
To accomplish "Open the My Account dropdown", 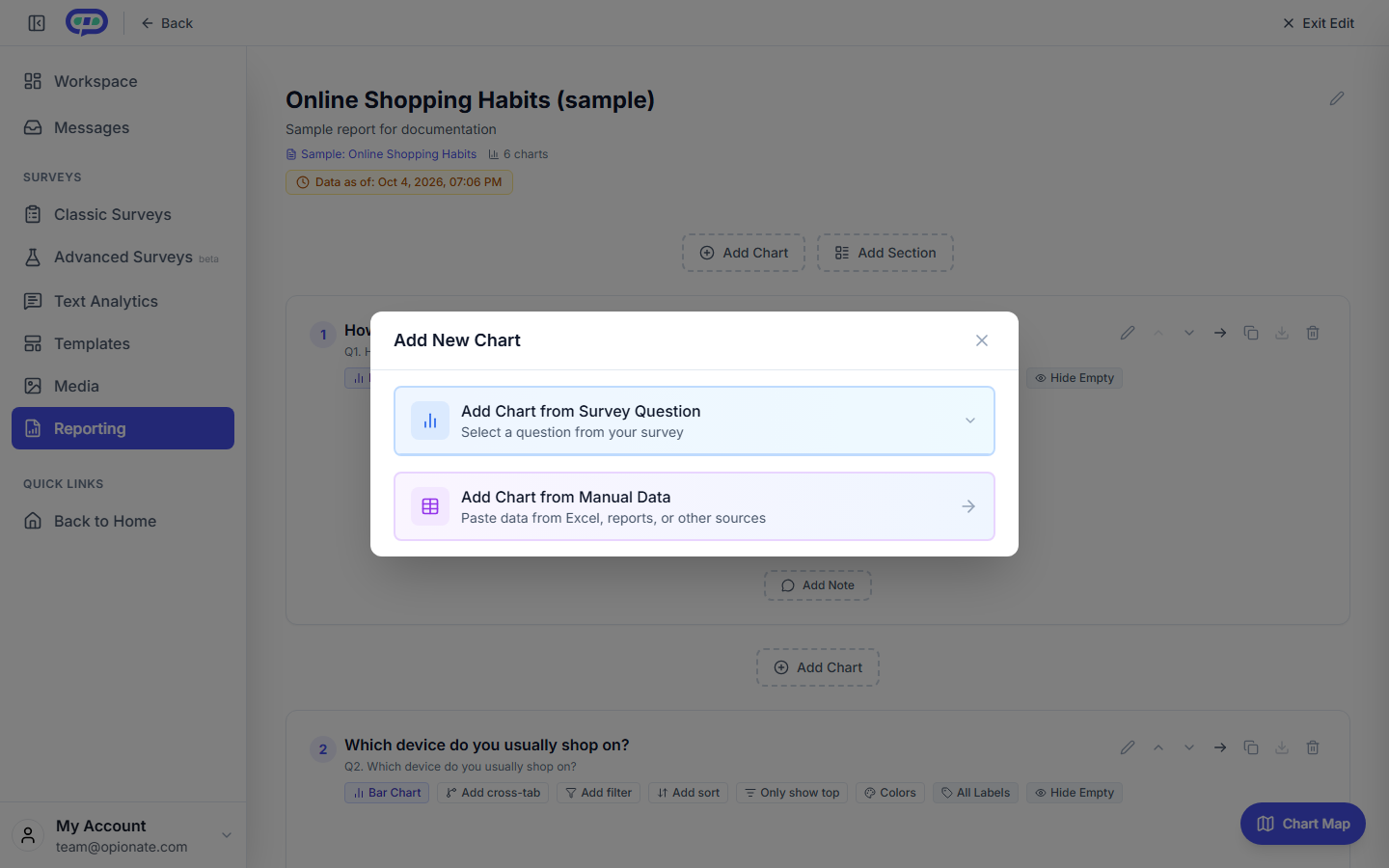I will click(123, 835).
